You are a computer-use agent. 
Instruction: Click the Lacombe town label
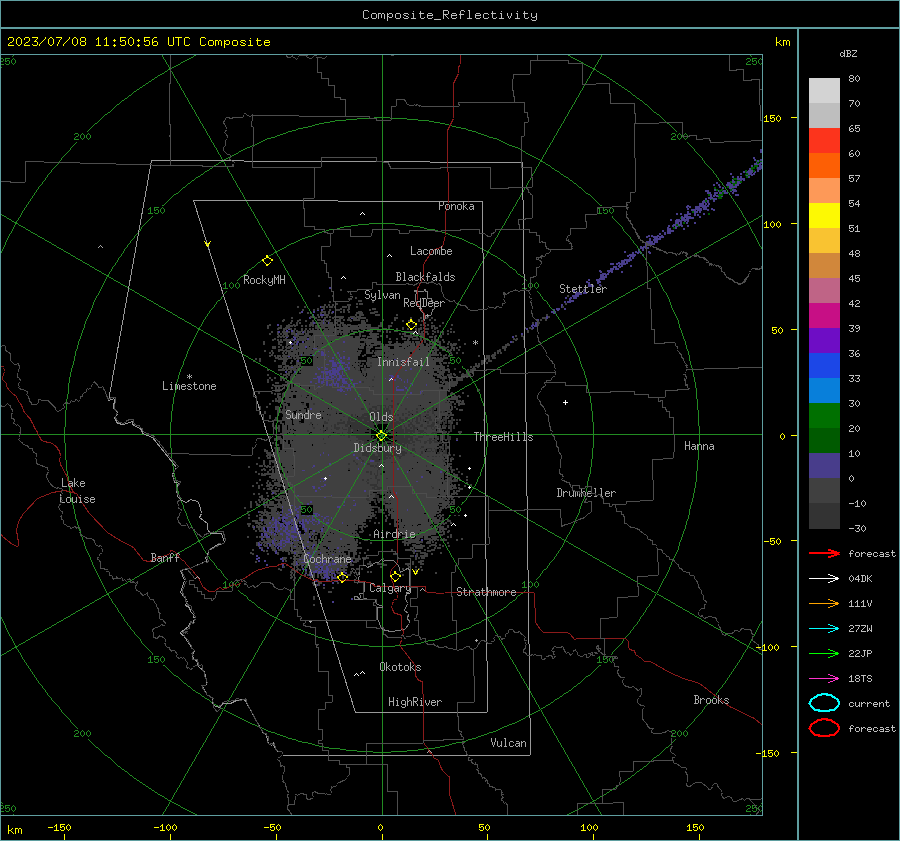pyautogui.click(x=431, y=251)
